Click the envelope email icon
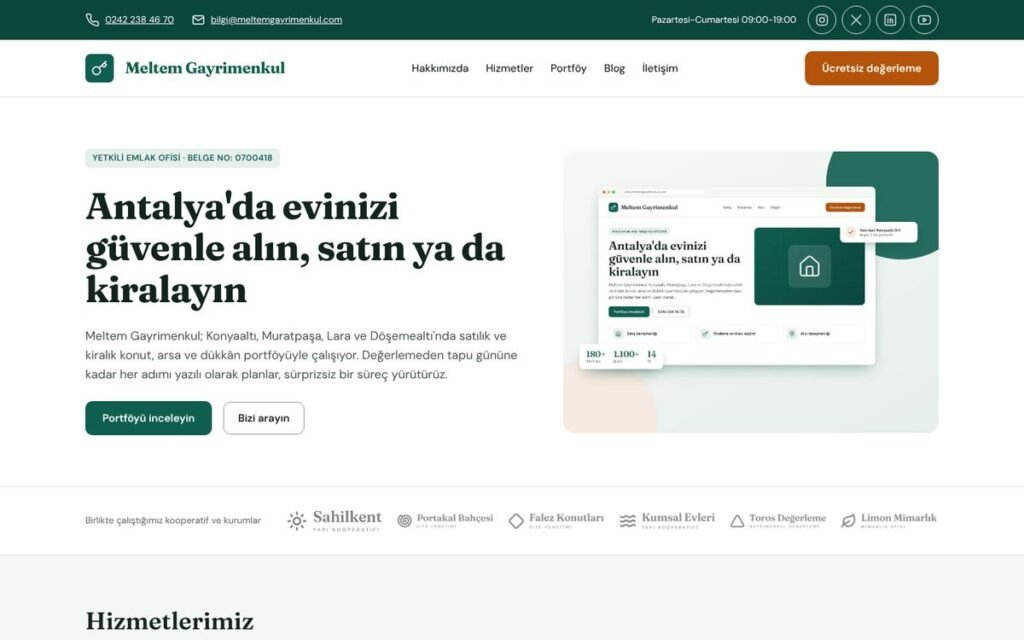Screen dimensions: 1024x640 coord(199,20)
